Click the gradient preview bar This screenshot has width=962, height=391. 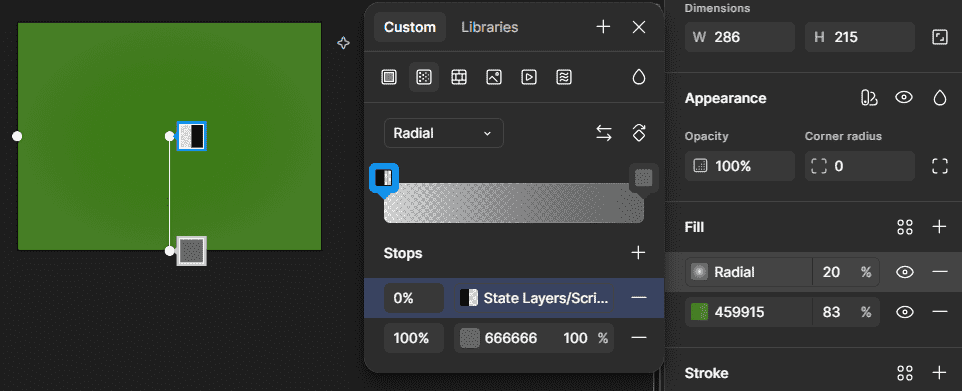(514, 203)
